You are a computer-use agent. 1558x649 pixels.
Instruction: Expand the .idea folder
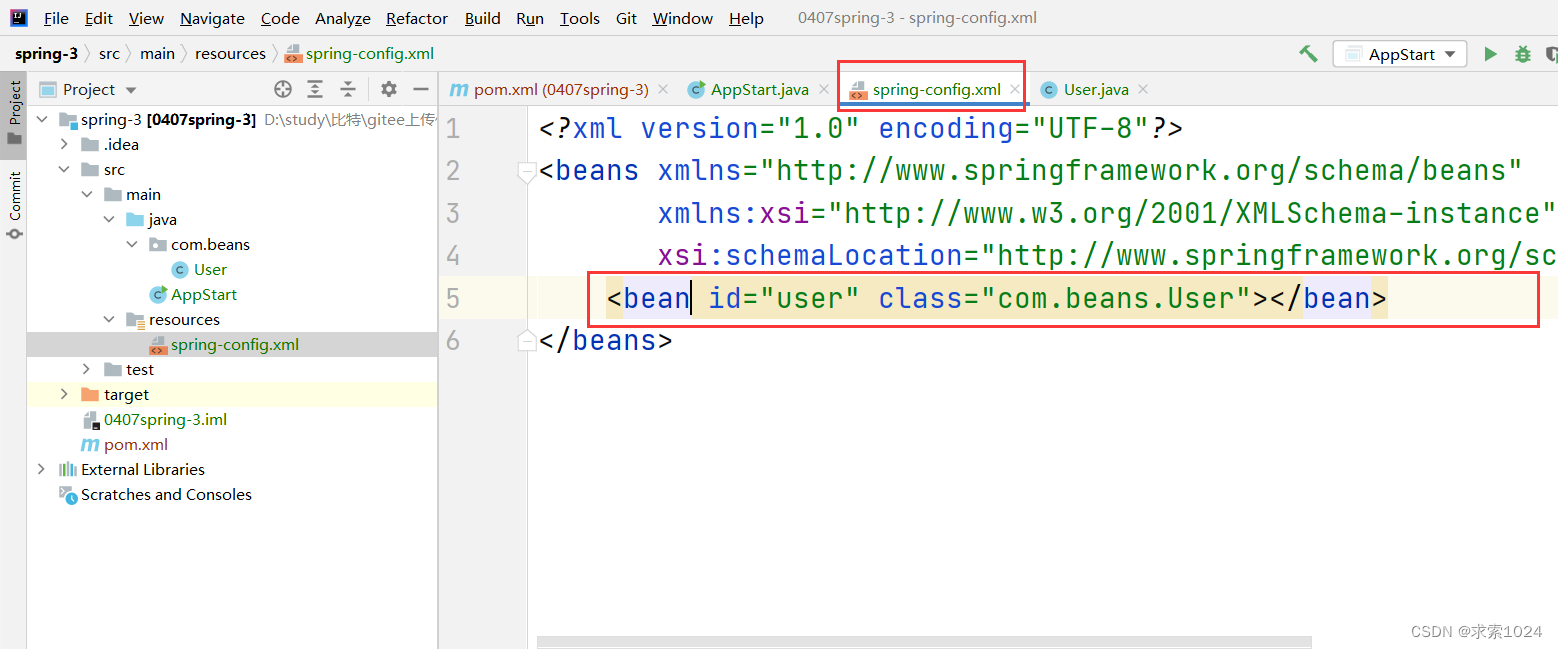pyautogui.click(x=64, y=144)
